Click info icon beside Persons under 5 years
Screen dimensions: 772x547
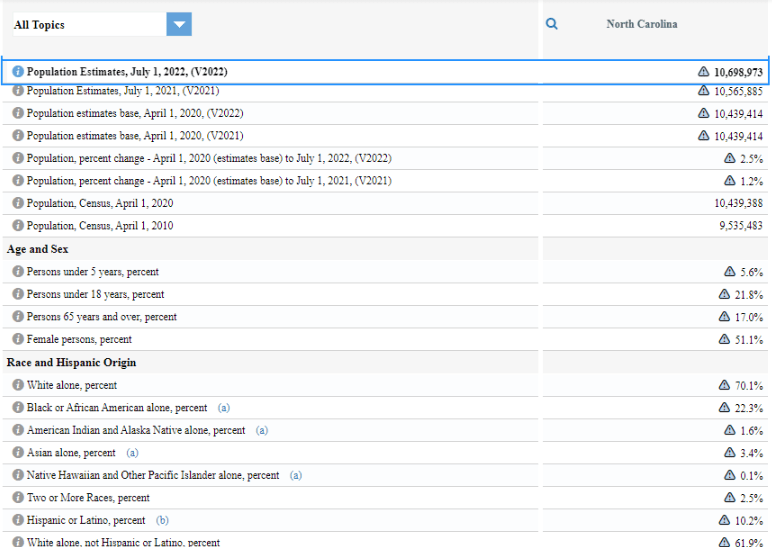coord(18,272)
